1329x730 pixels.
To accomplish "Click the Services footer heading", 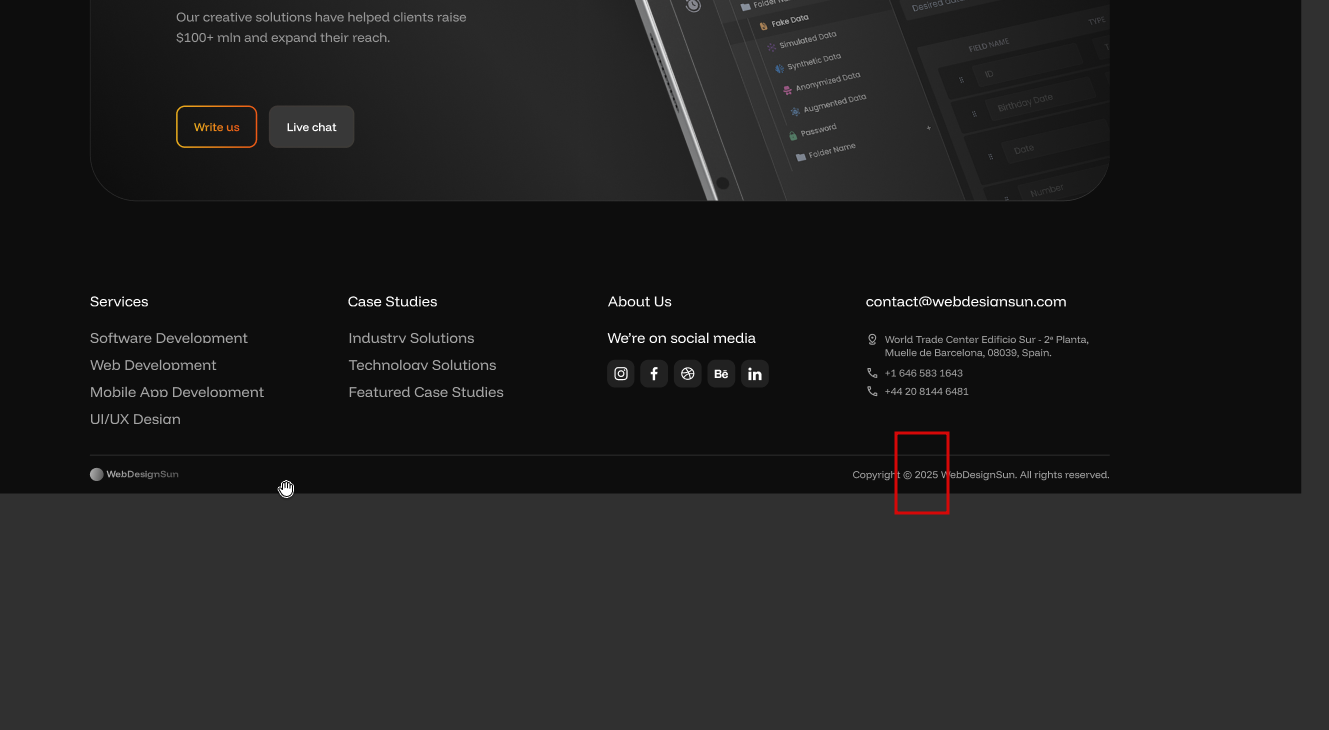I will (x=119, y=302).
